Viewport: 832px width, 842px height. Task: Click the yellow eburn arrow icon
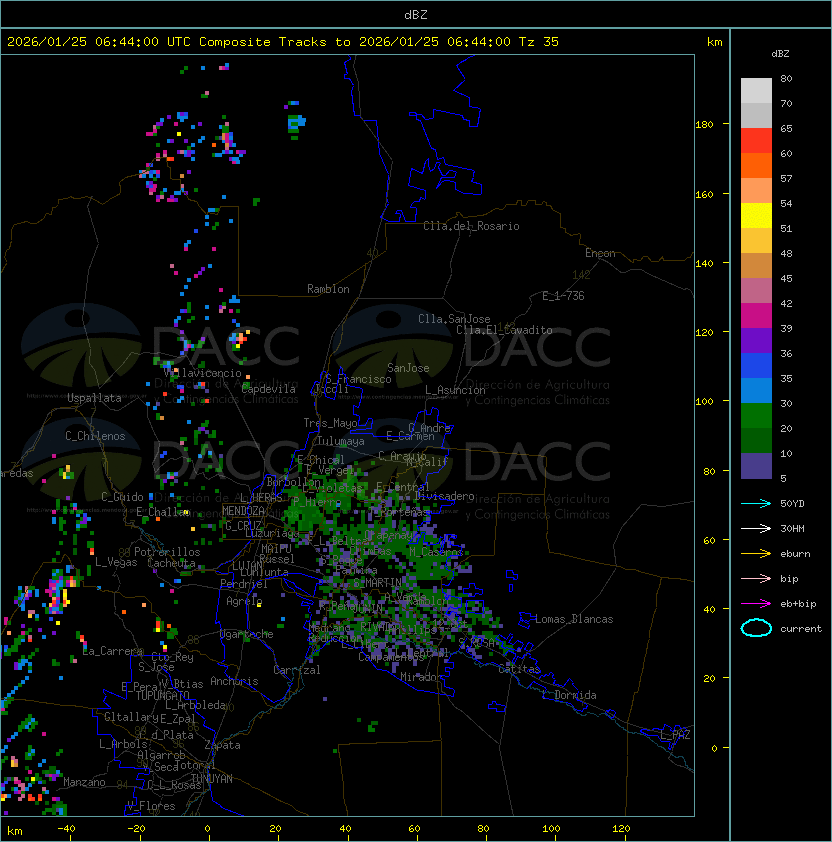pyautogui.click(x=756, y=554)
